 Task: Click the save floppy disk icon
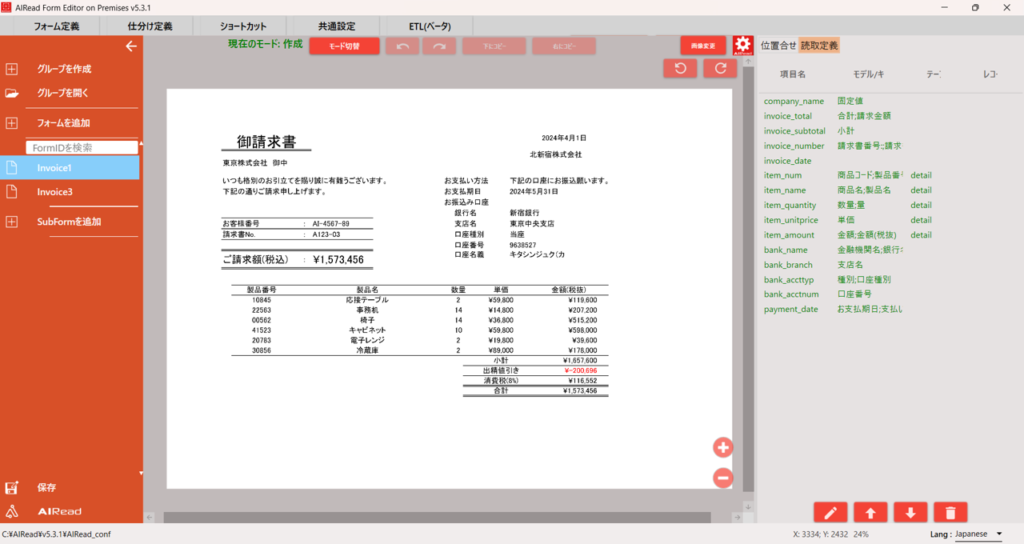12,488
